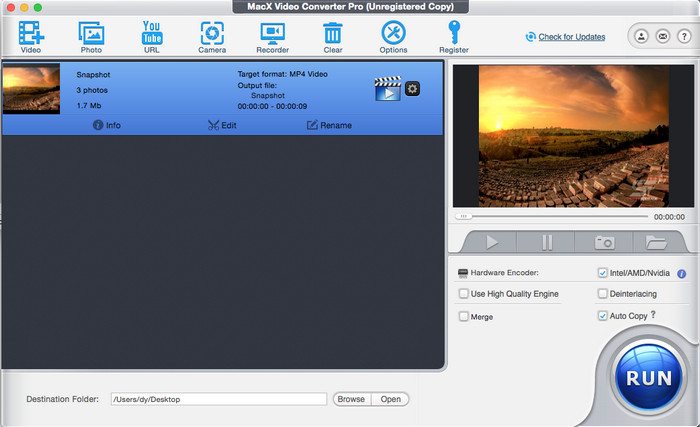The image size is (700, 427).
Task: Click the Destination Folder path field
Action: click(219, 399)
